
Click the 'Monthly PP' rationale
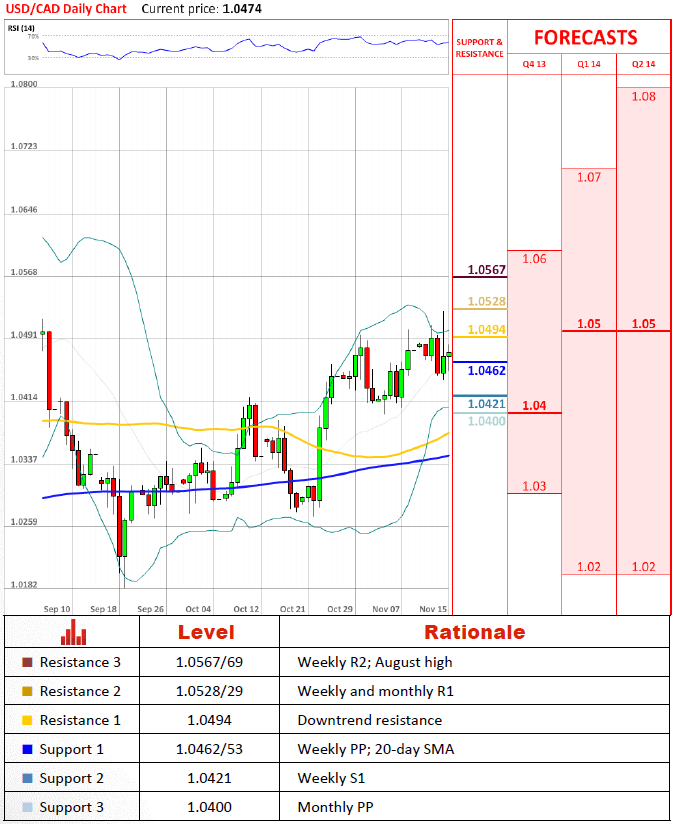click(x=335, y=807)
